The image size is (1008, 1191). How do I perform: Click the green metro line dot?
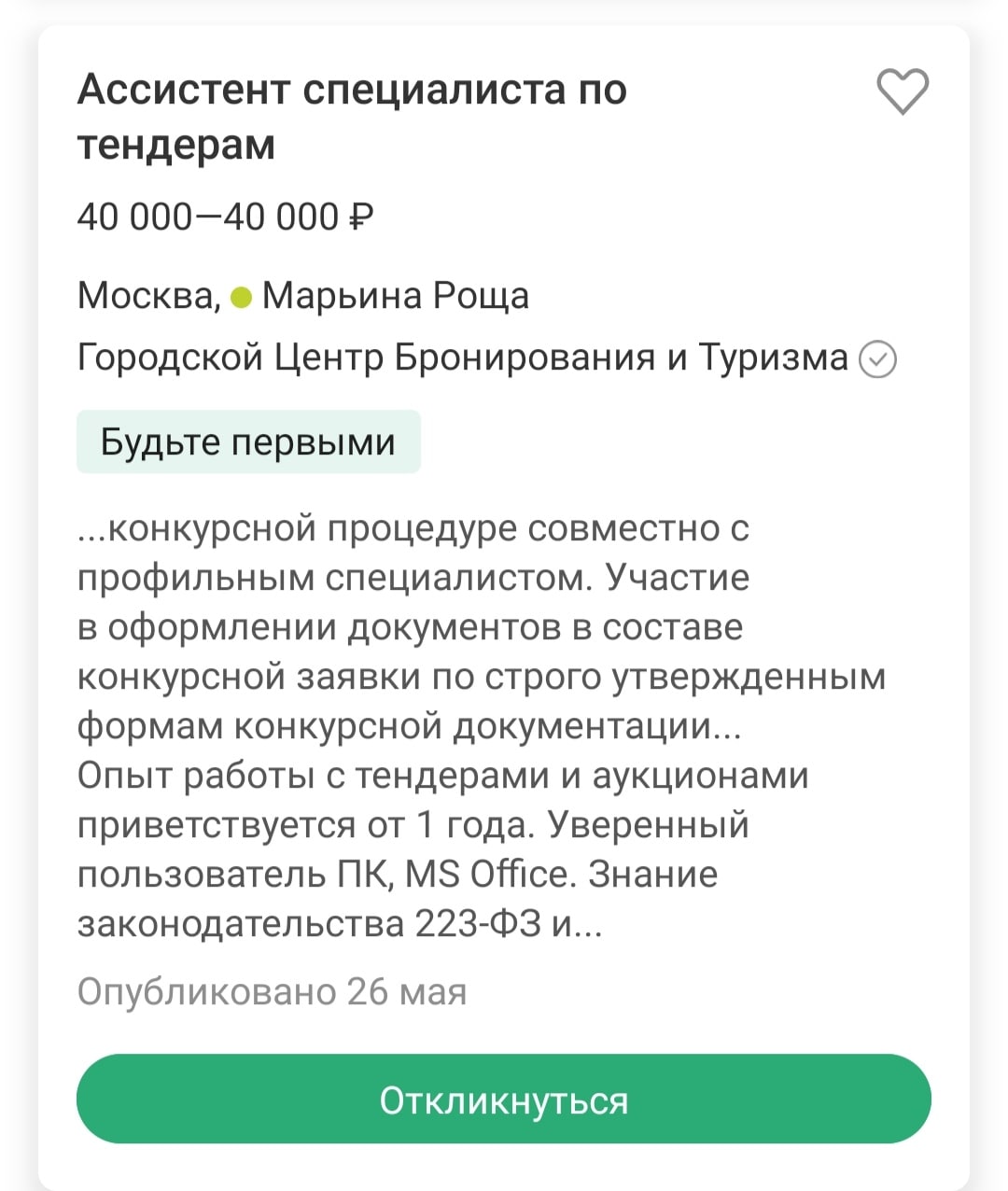241,298
